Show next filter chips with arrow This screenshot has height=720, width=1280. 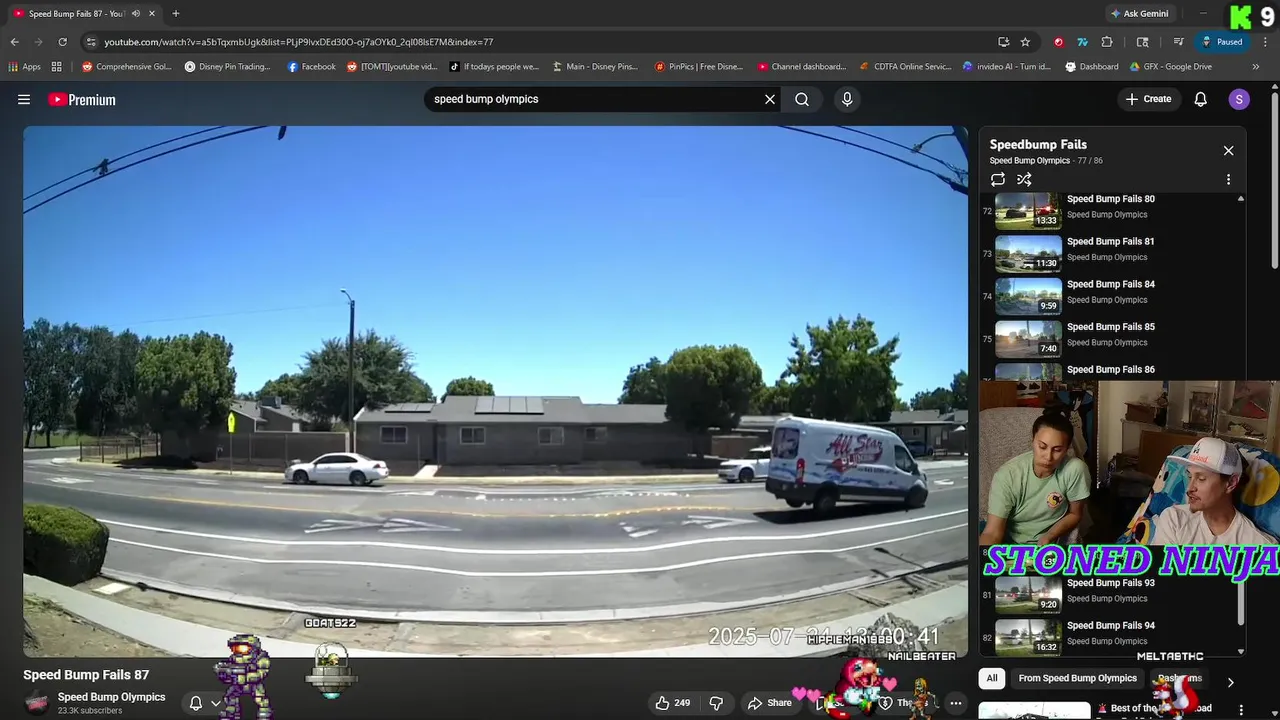point(1230,682)
